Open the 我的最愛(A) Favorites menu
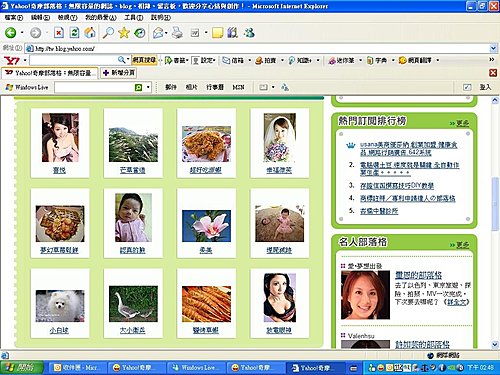This screenshot has width=500, height=375. point(101,17)
